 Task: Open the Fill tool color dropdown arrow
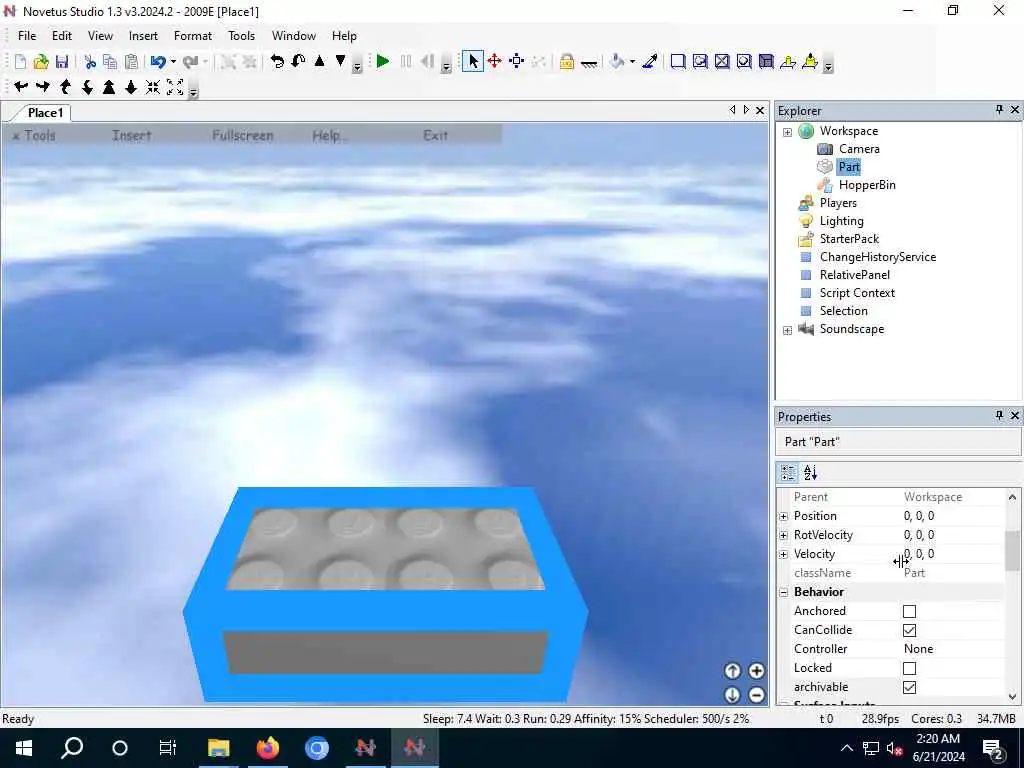click(x=632, y=61)
